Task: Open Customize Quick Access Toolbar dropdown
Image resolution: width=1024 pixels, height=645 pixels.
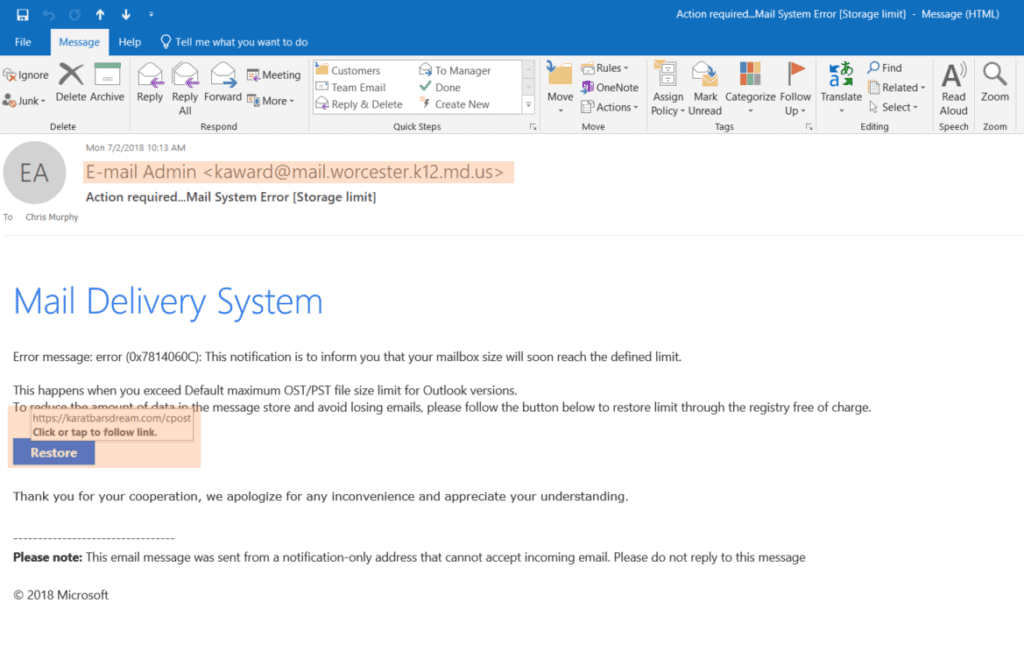Action: coord(151,14)
